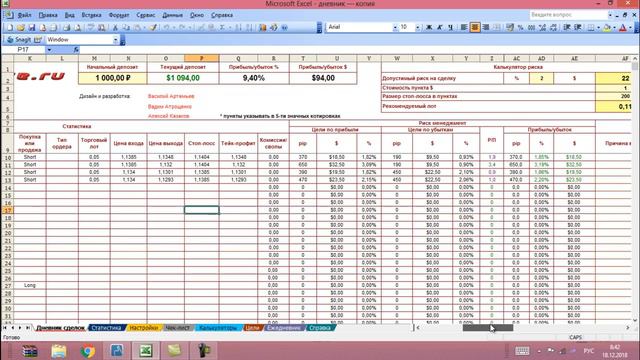
Task: Click the Excel icon in the taskbar
Action: click(x=146, y=351)
